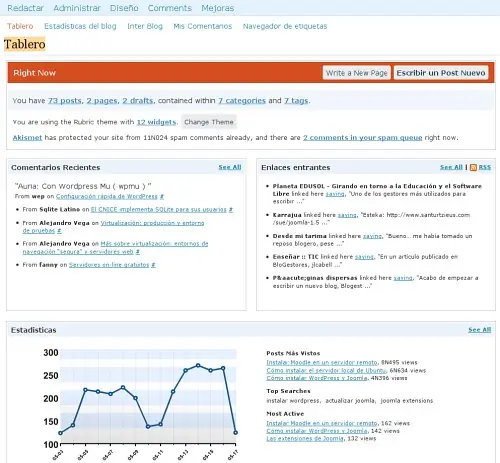
Task: Click the last data point on the stats chart
Action: [x=236, y=433]
